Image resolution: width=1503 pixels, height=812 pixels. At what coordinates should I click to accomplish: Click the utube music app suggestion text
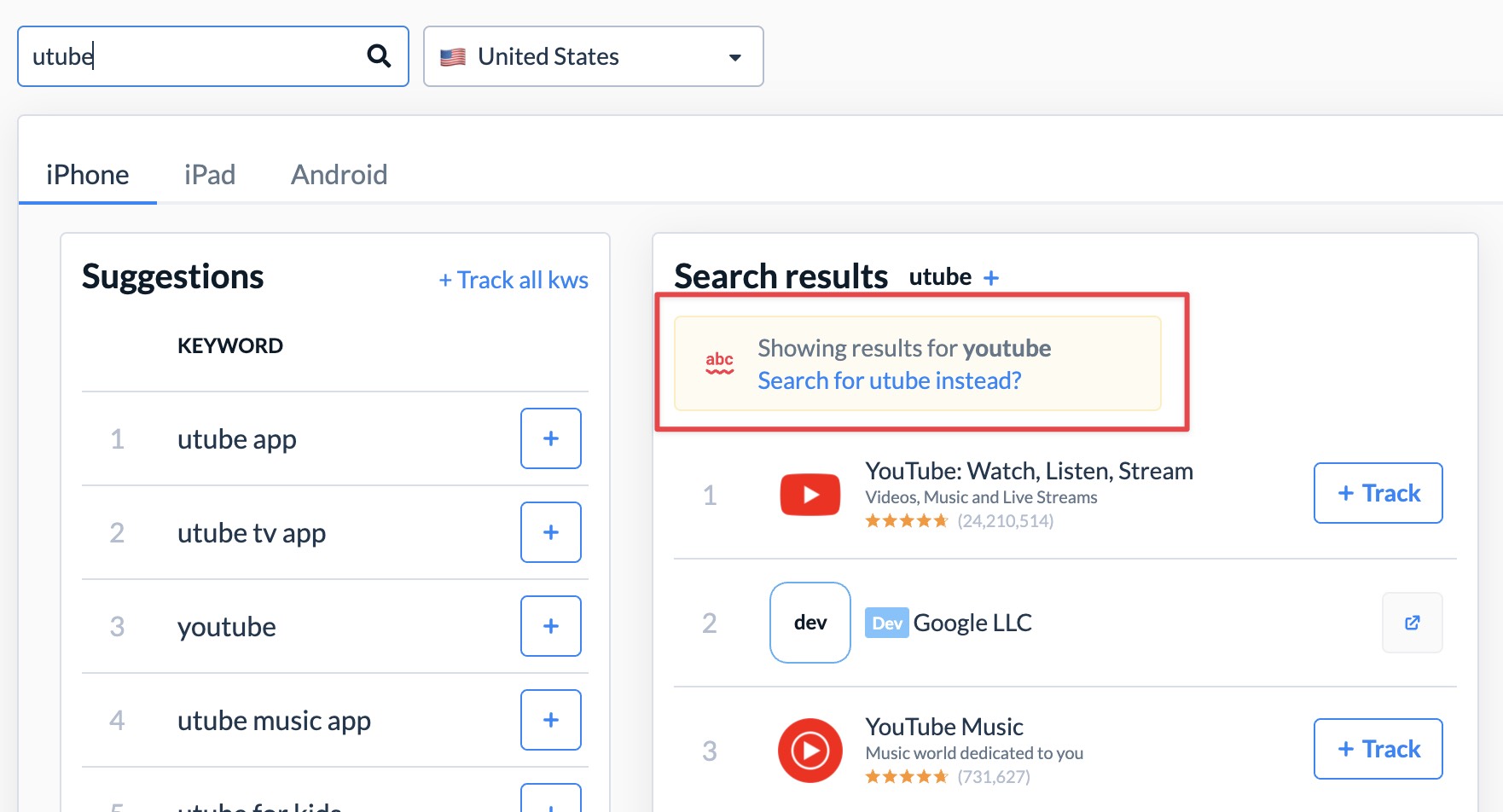click(x=274, y=721)
